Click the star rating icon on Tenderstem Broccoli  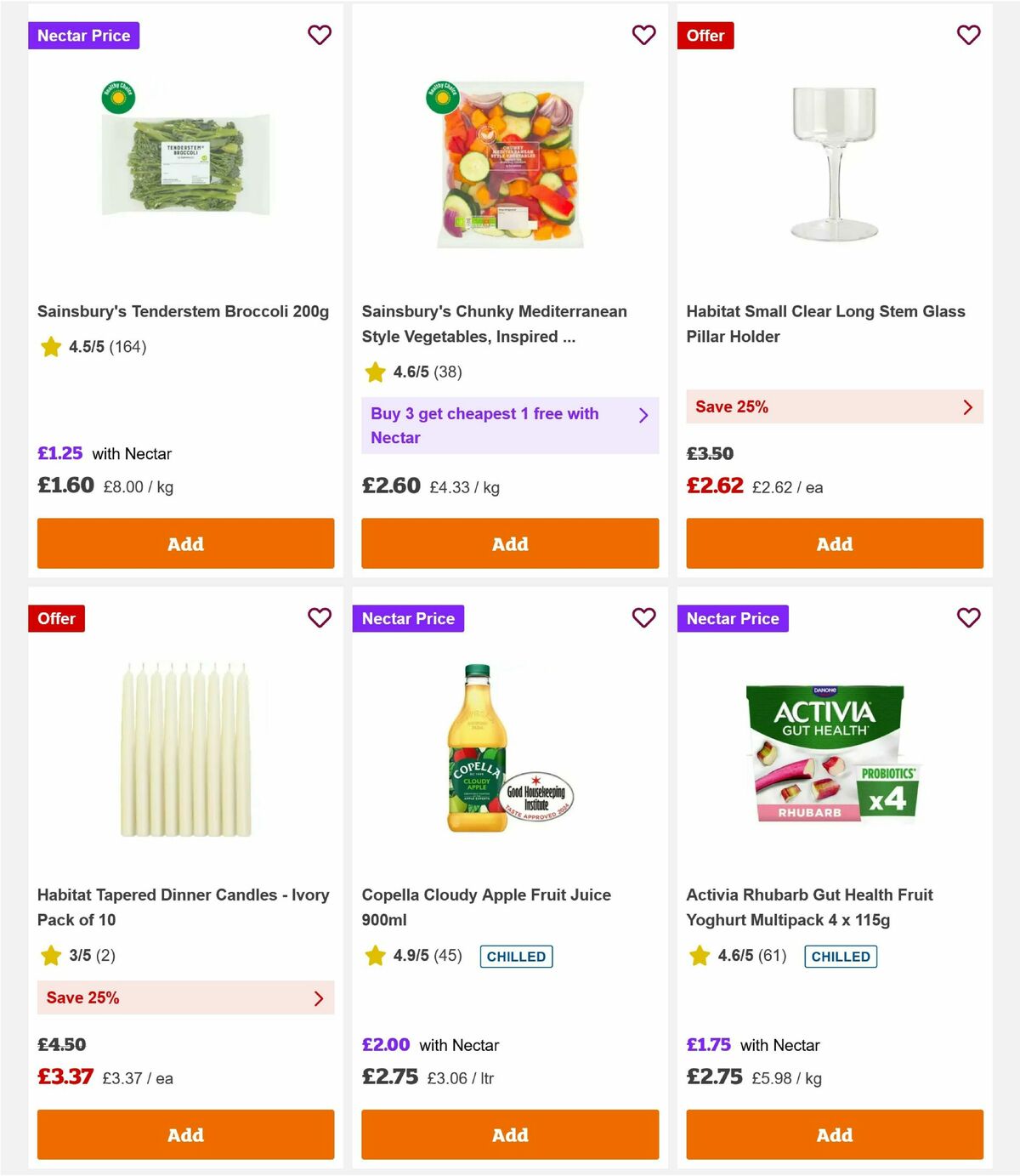pos(50,347)
